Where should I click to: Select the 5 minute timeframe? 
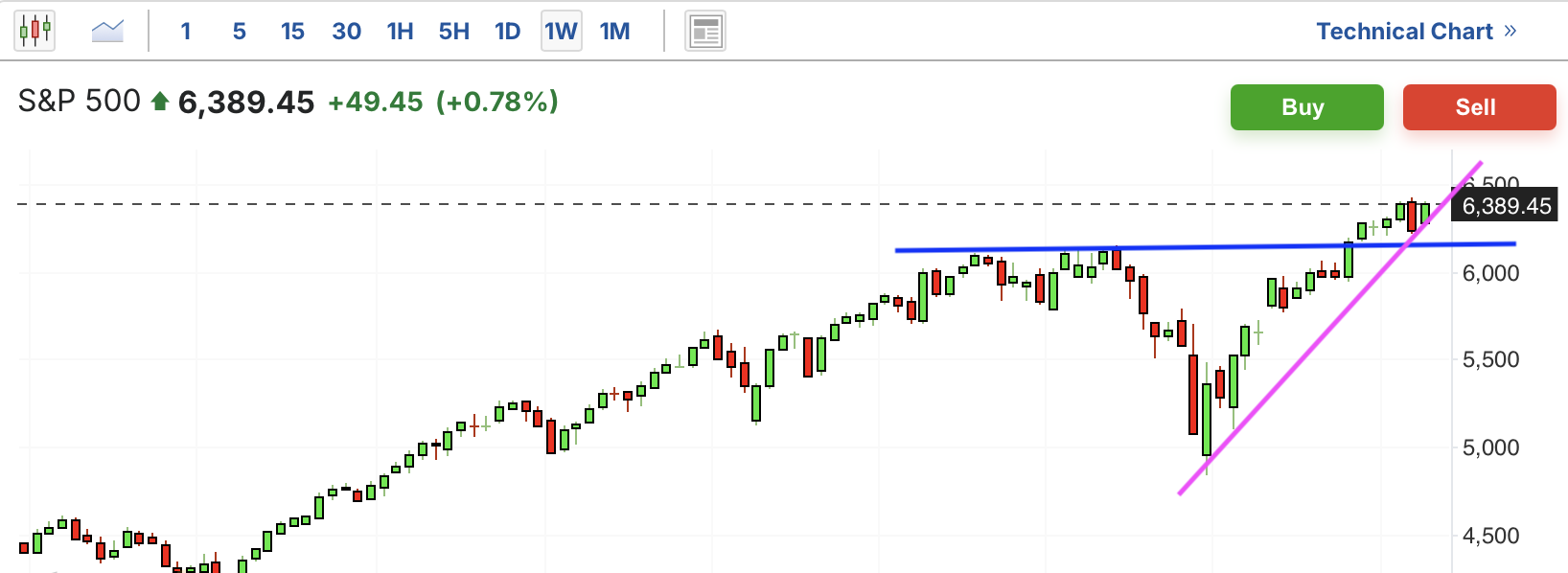240,32
